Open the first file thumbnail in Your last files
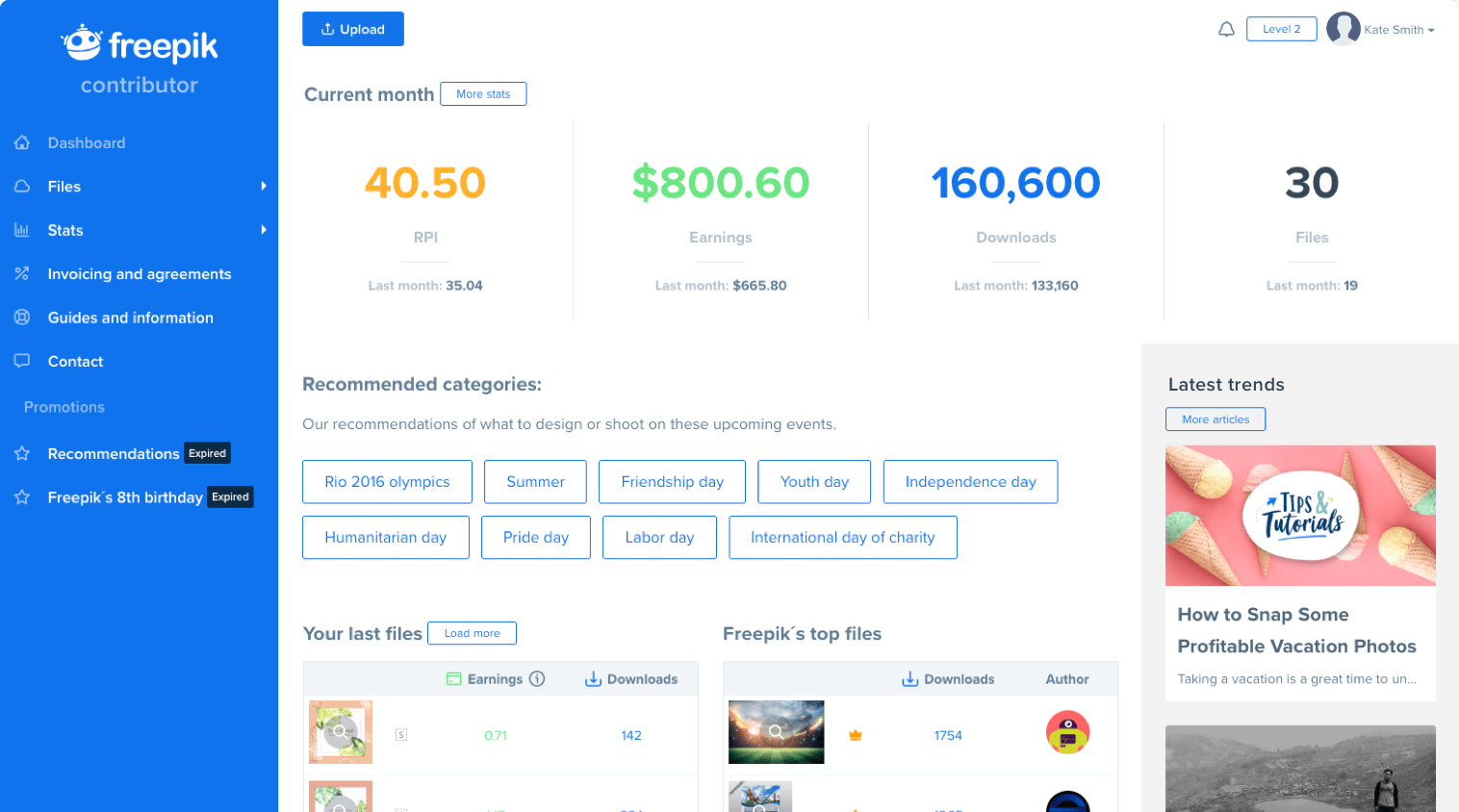The height and width of the screenshot is (812, 1459). click(341, 732)
